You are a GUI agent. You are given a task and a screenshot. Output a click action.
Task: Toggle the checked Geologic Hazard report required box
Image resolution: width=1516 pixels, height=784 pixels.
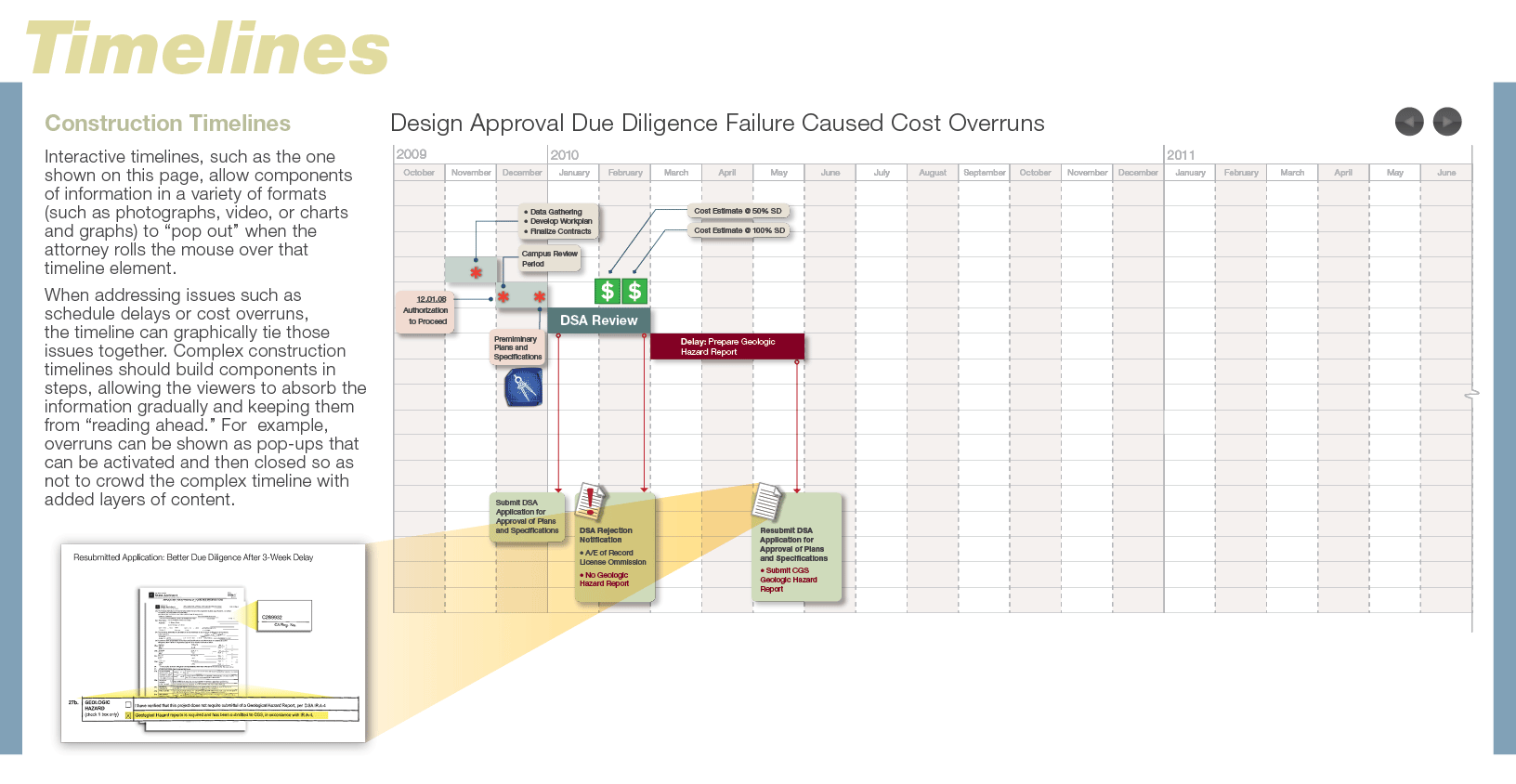[128, 715]
